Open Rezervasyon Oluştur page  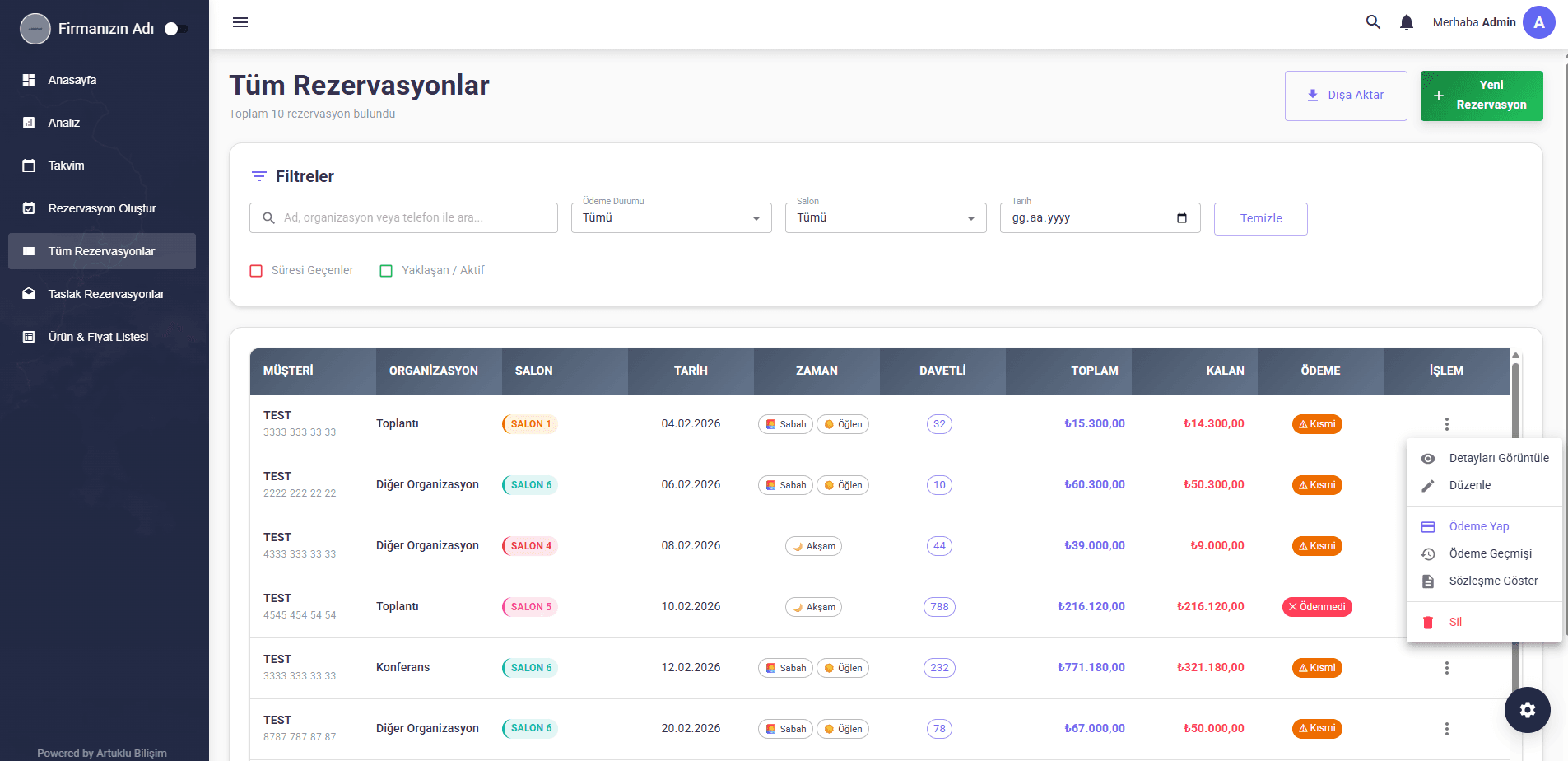click(x=102, y=208)
